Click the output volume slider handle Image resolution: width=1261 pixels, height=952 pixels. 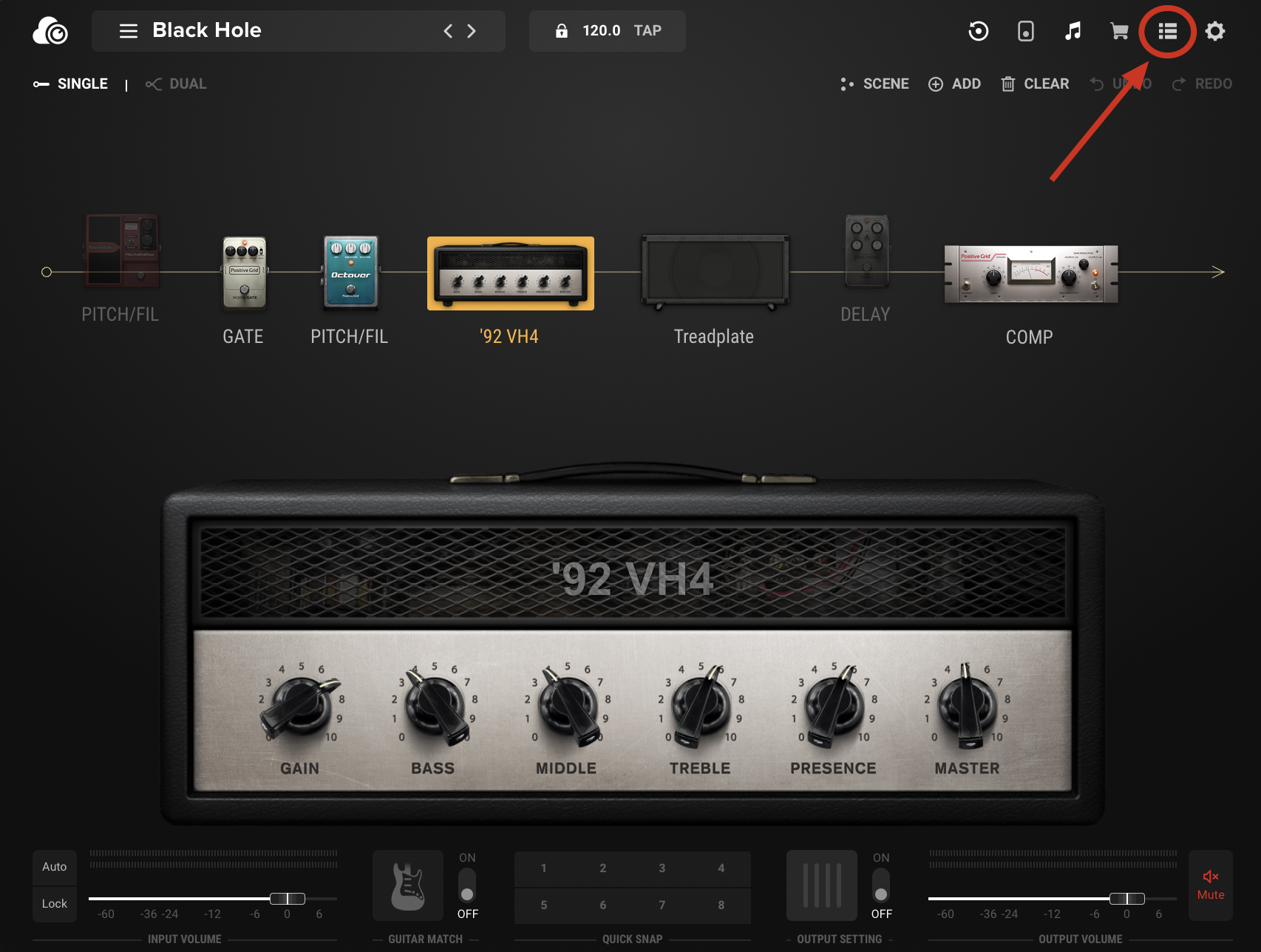(1127, 899)
